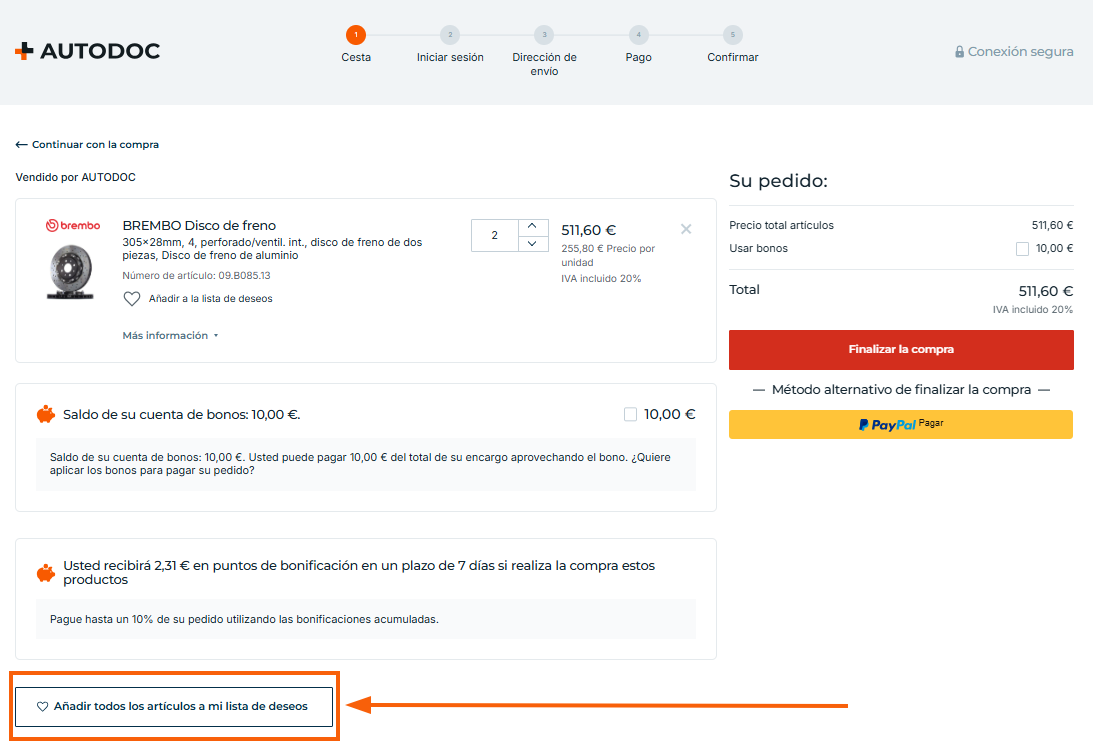The height and width of the screenshot is (747, 1093).
Task: Select step 2 'Iniciar sesión'
Action: pos(450,35)
